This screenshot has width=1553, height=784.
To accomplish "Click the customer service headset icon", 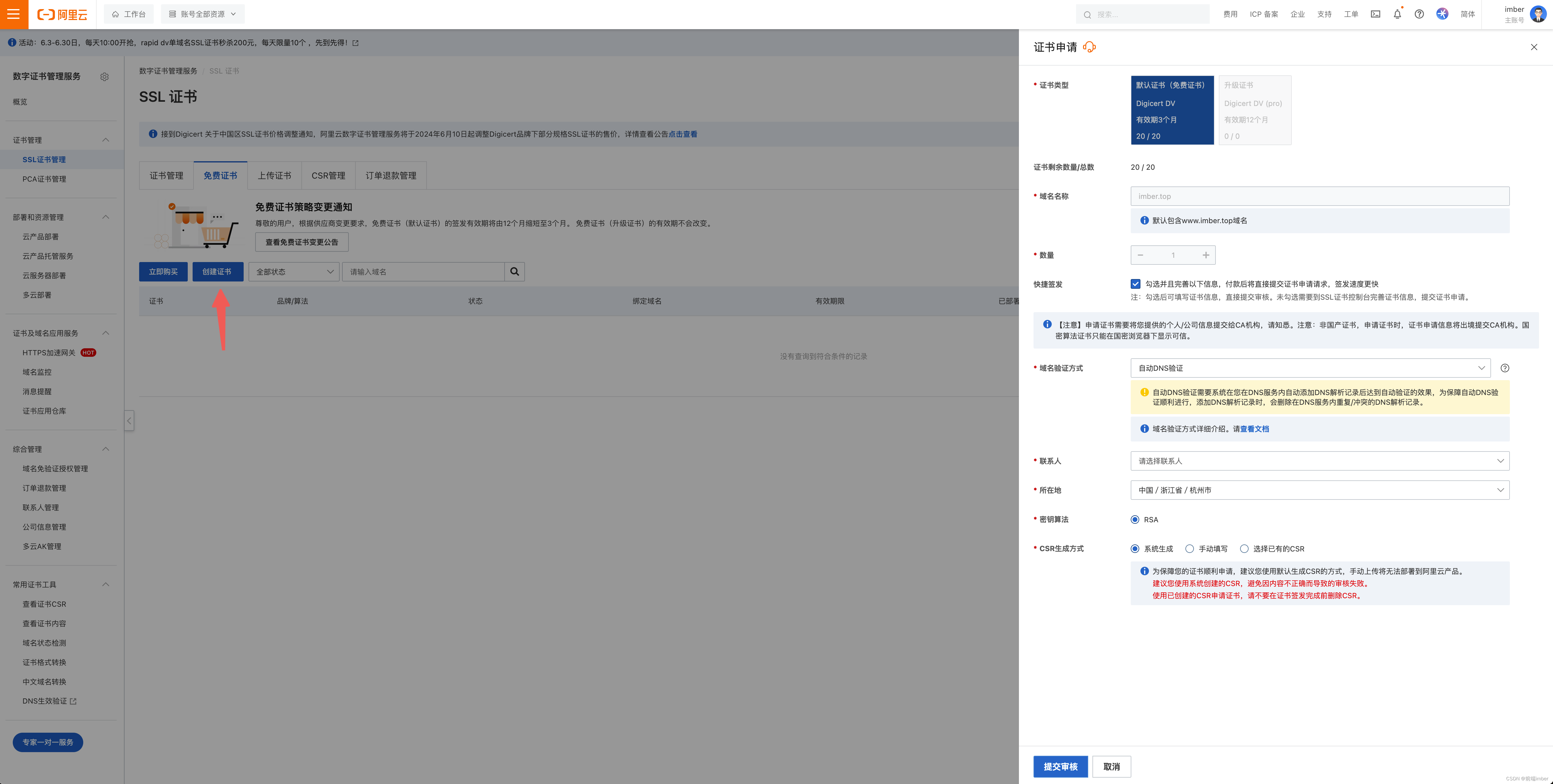I will pyautogui.click(x=1089, y=47).
